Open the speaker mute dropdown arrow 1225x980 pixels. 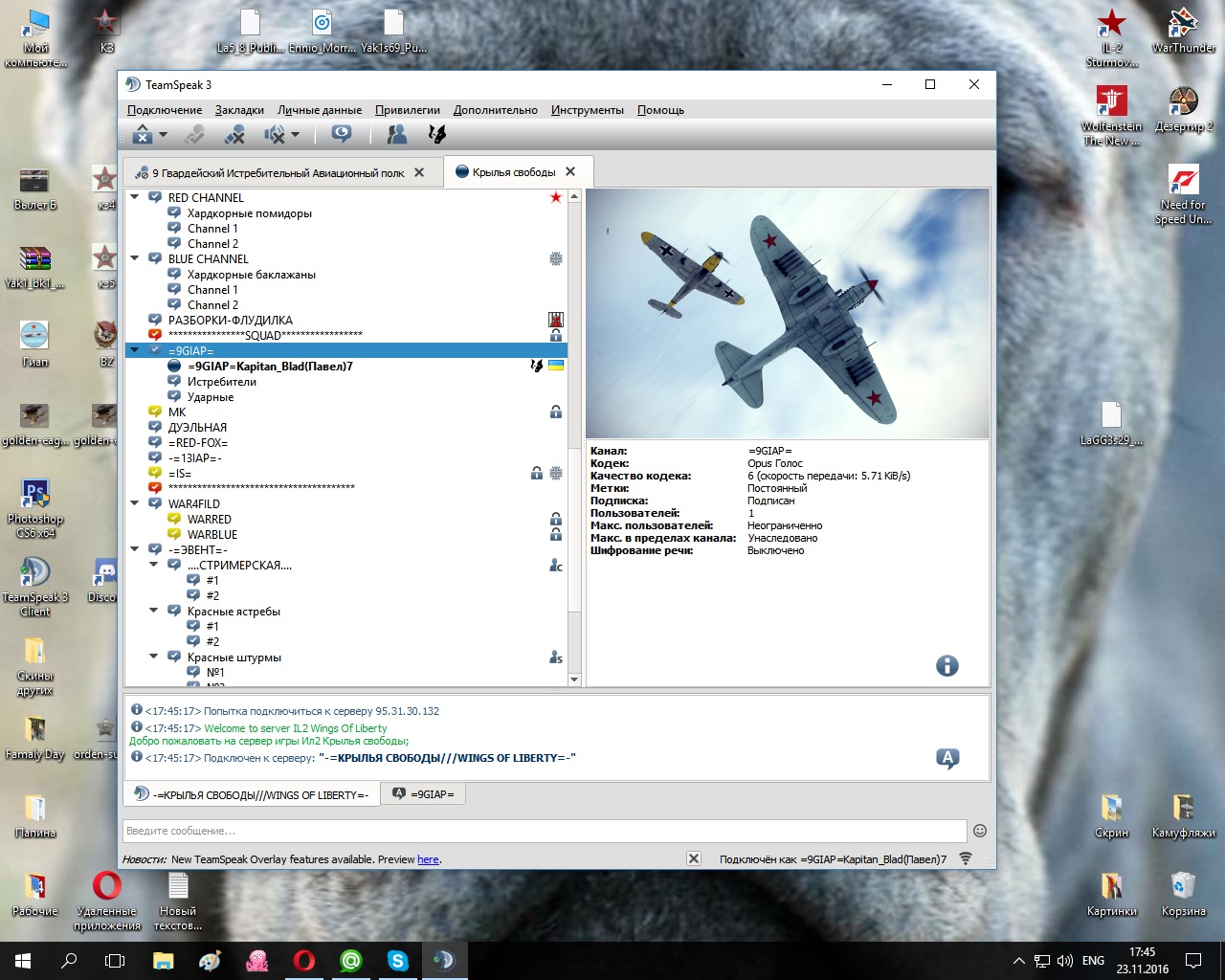(x=295, y=135)
